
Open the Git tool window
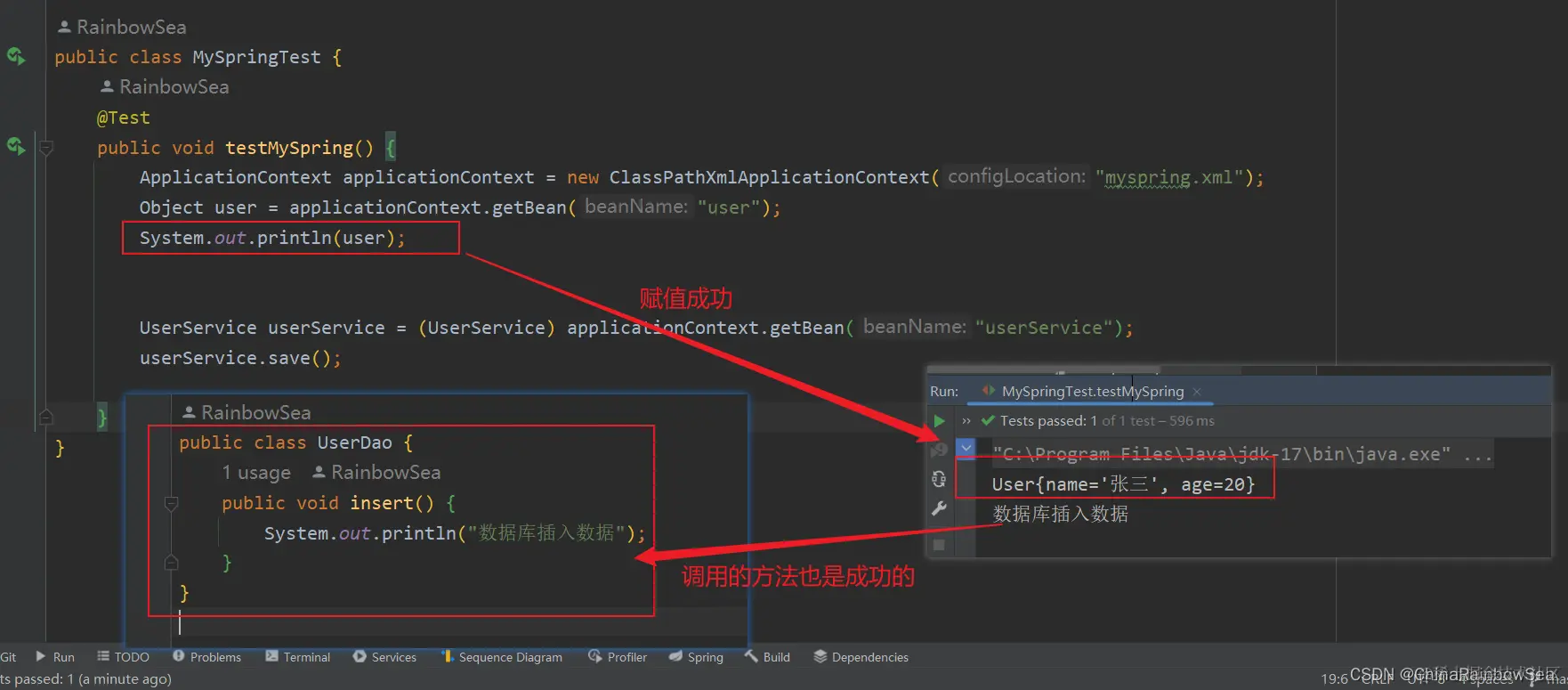[x=8, y=657]
